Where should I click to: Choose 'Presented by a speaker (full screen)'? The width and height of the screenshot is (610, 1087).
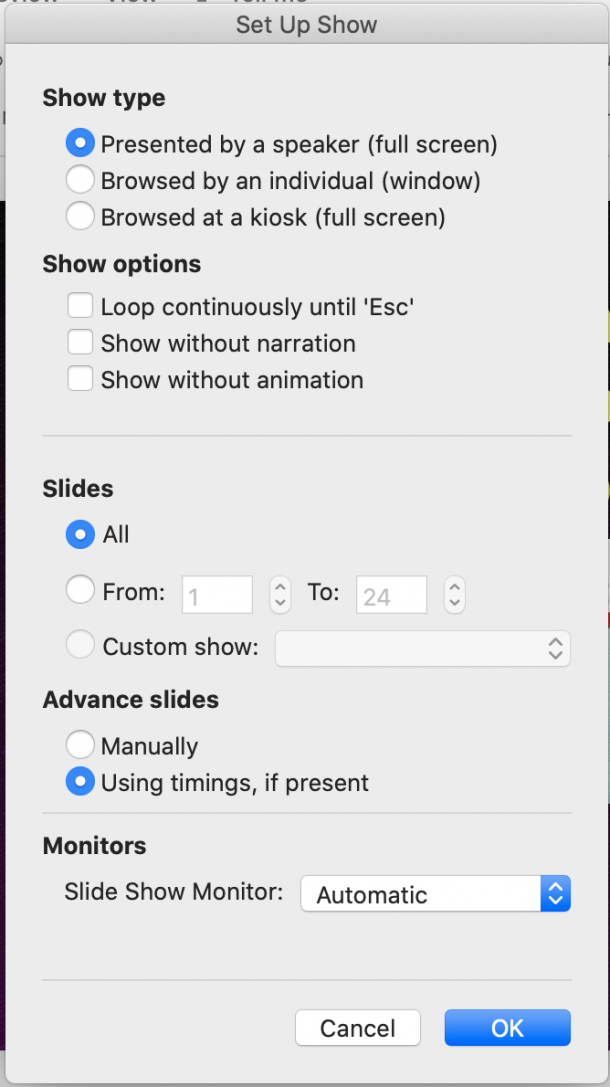coord(80,143)
